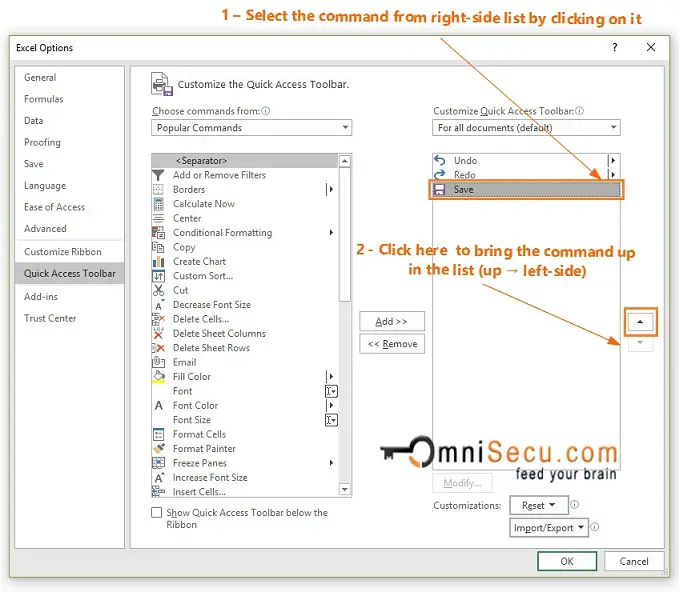
Task: Click the Move Up arrow button
Action: (x=640, y=322)
